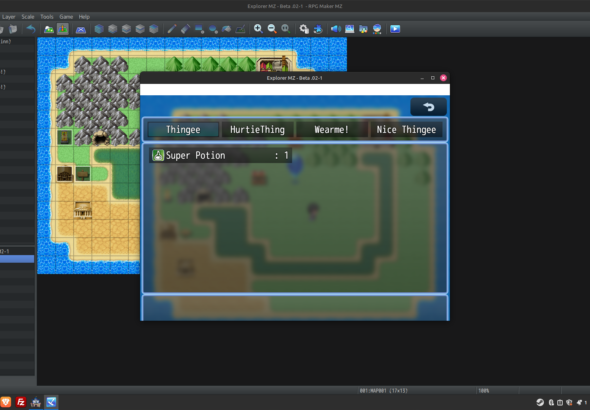Click the 100% zoom status text
Image resolution: width=590 pixels, height=410 pixels.
click(x=484, y=391)
